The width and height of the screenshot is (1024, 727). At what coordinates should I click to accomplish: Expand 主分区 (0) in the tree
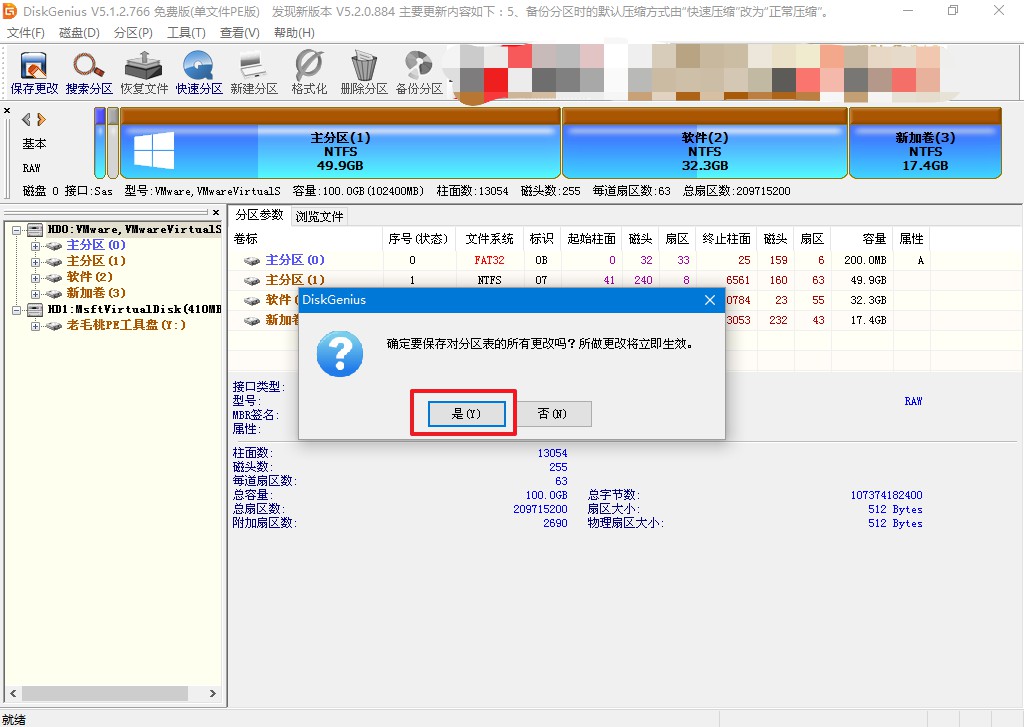(36, 246)
